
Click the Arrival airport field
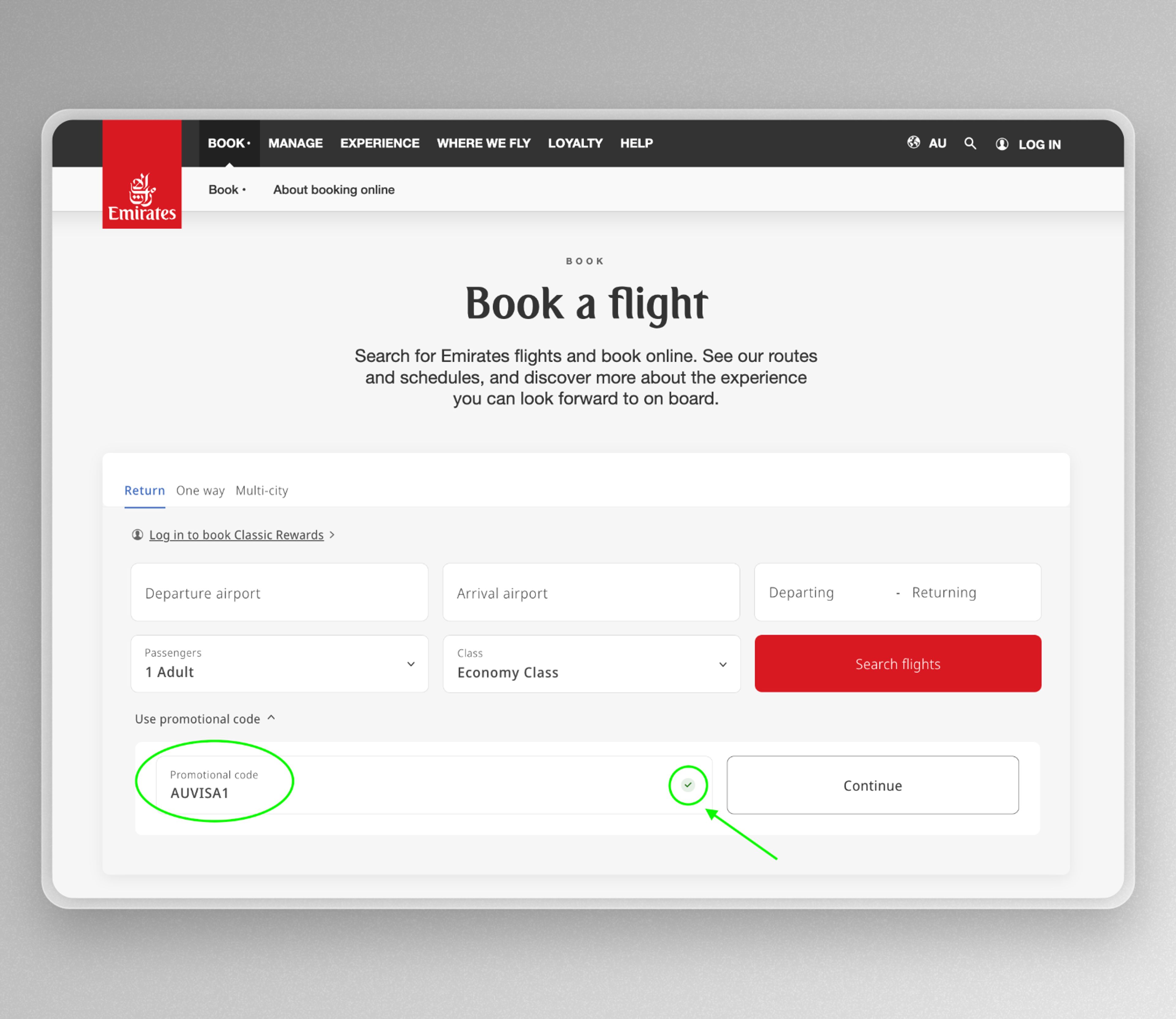tap(591, 592)
